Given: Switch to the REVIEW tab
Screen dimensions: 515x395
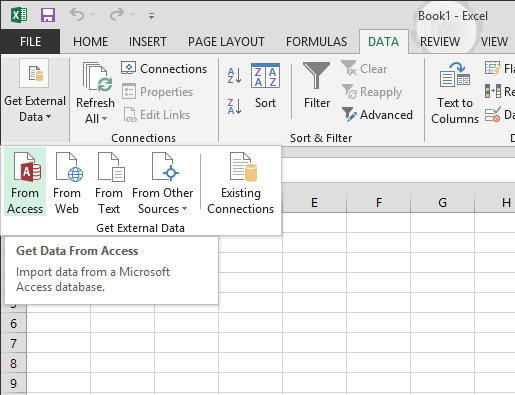Looking at the screenshot, I should (440, 42).
